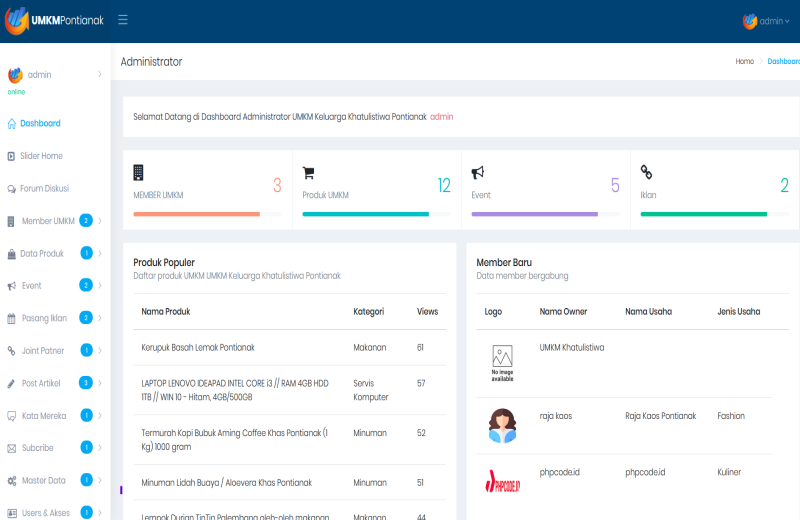Click the Kata Mereka speech icon
This screenshot has width=800, height=520.
click(11, 416)
